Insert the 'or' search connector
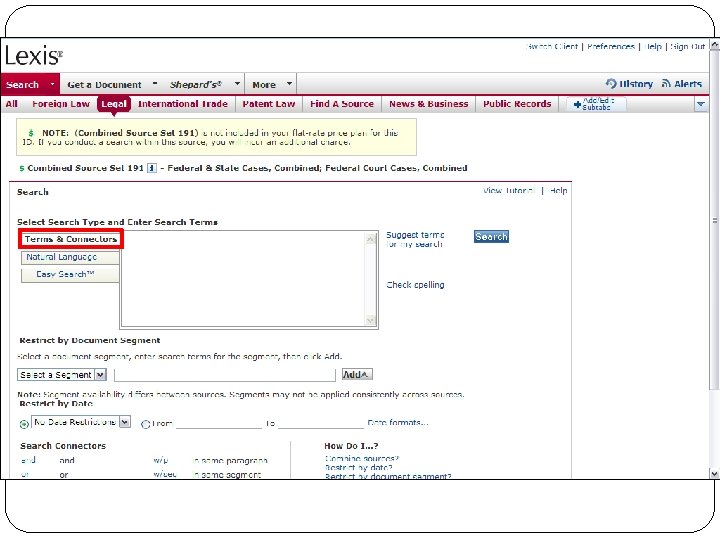The height and width of the screenshot is (540, 720). point(24,474)
